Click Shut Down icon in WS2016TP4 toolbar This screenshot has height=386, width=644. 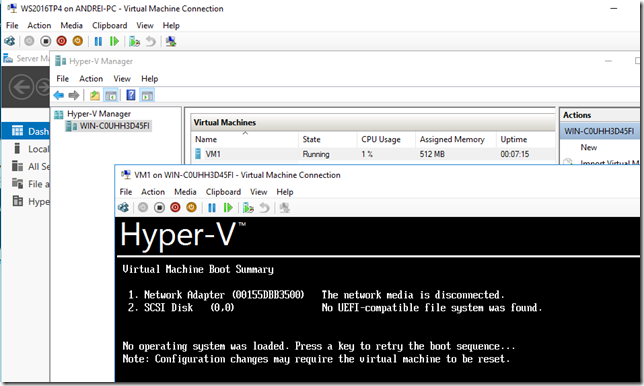[61, 41]
